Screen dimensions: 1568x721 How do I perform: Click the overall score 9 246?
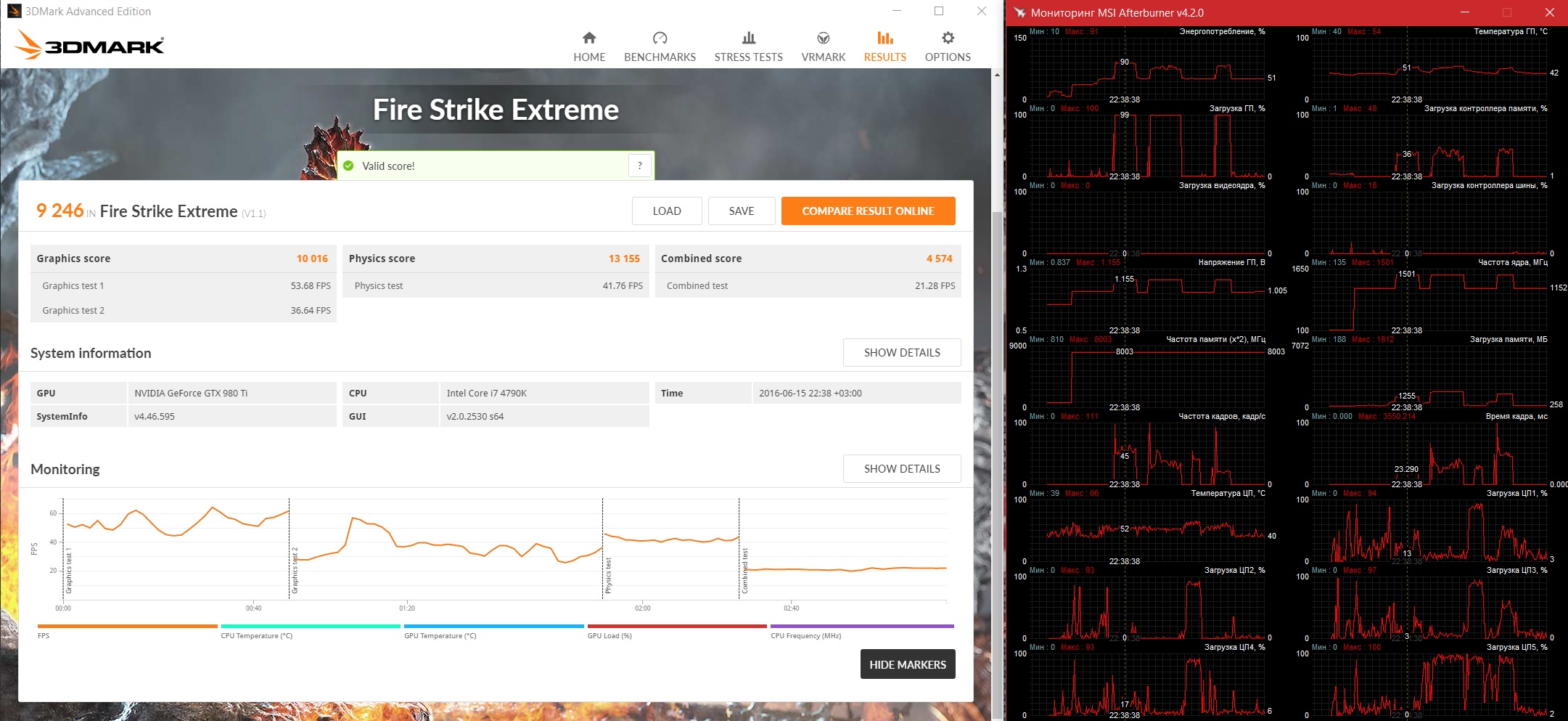[59, 211]
